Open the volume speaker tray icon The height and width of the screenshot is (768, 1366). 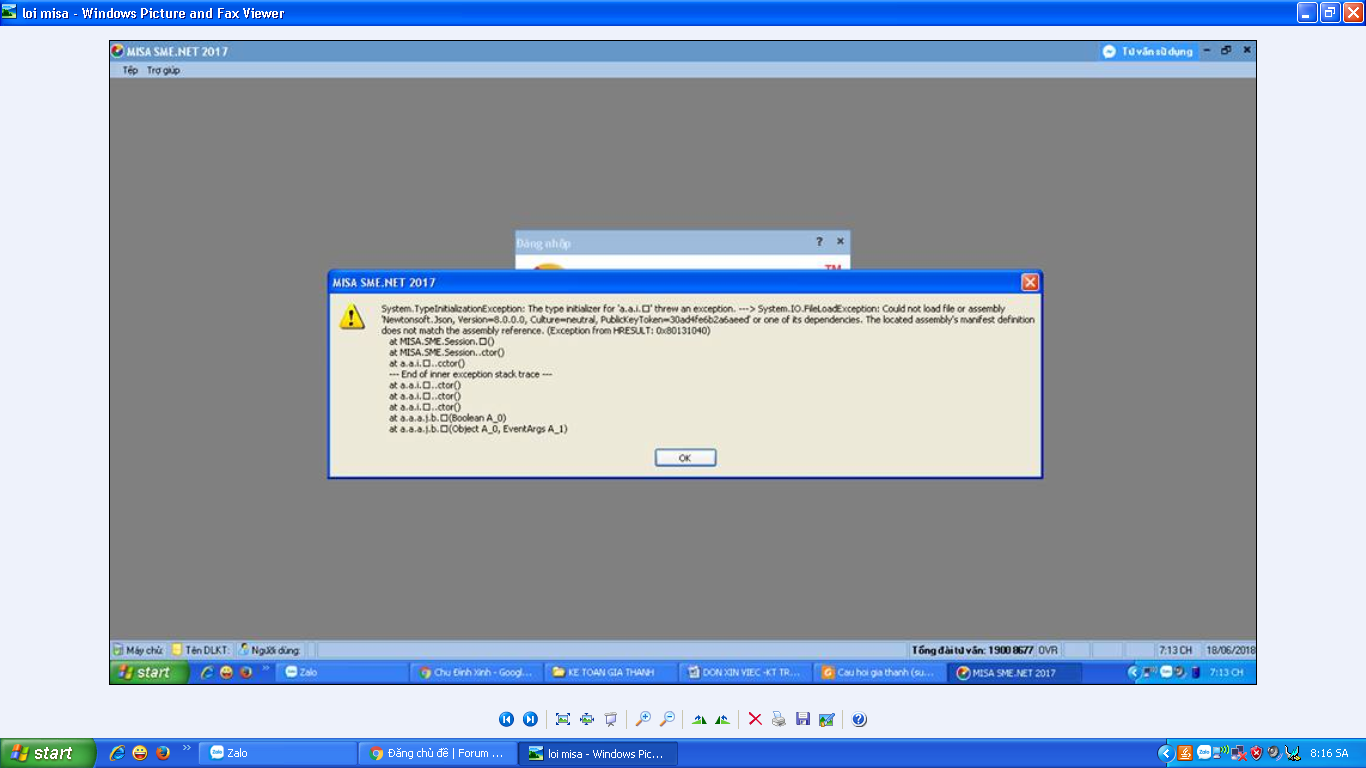1273,753
